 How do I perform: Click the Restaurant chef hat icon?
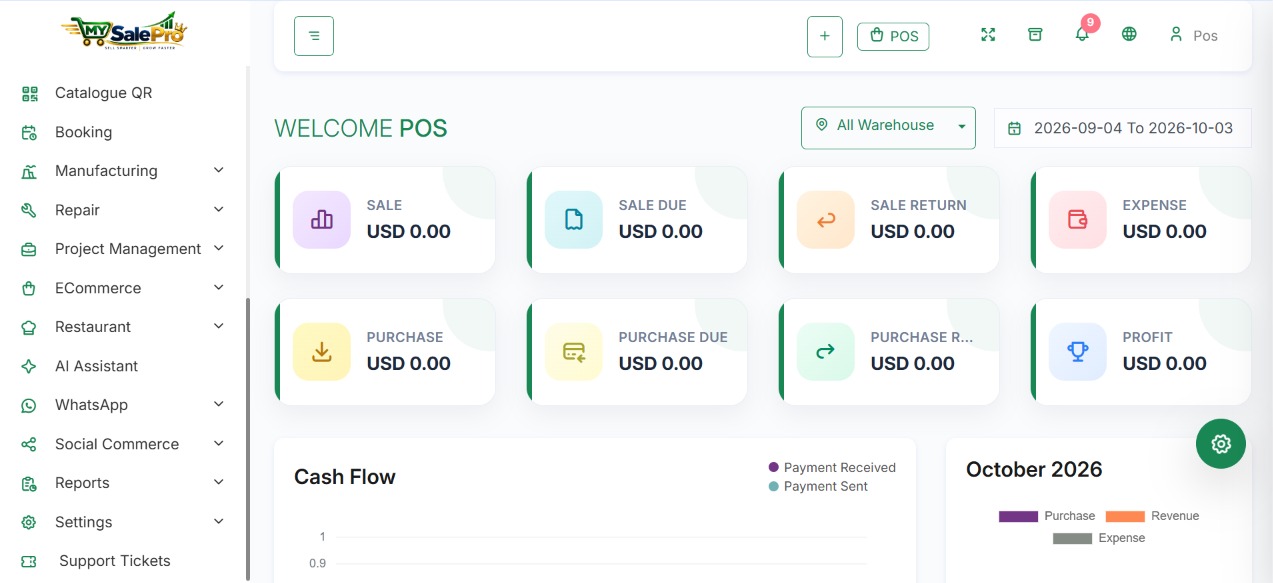click(29, 327)
